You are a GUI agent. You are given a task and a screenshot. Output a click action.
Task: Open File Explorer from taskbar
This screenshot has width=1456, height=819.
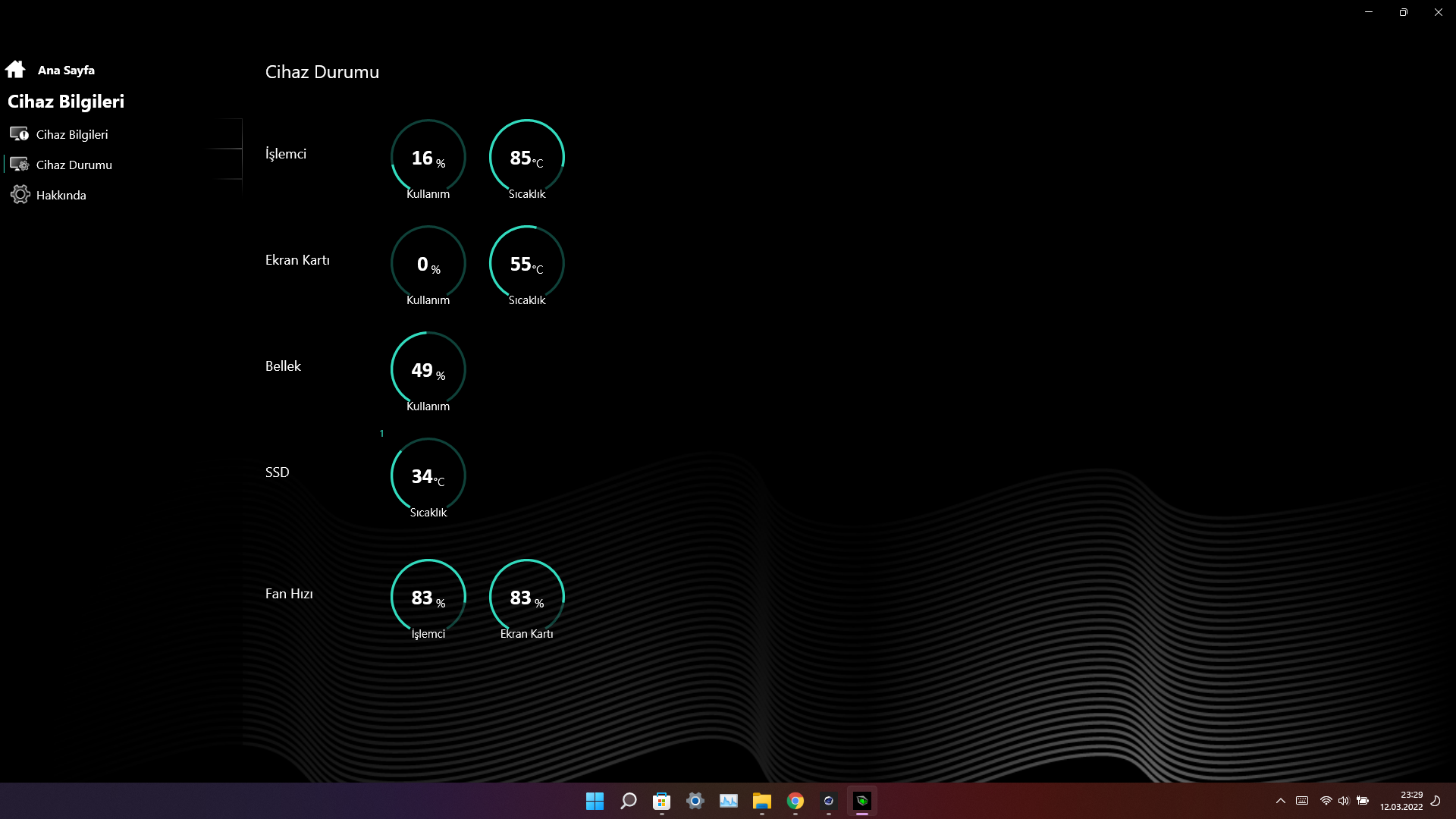tap(761, 801)
